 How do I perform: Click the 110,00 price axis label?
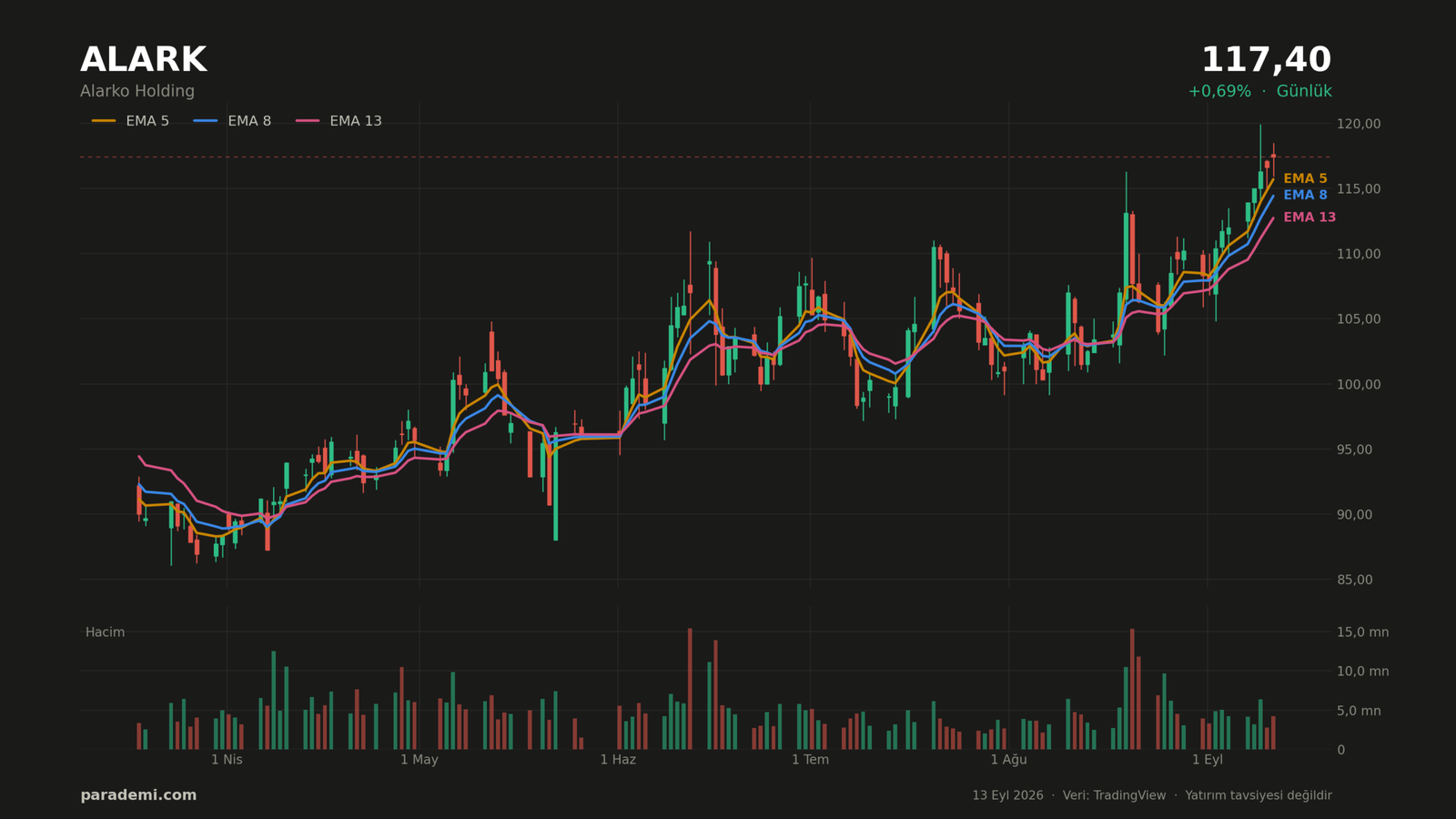tap(1359, 254)
